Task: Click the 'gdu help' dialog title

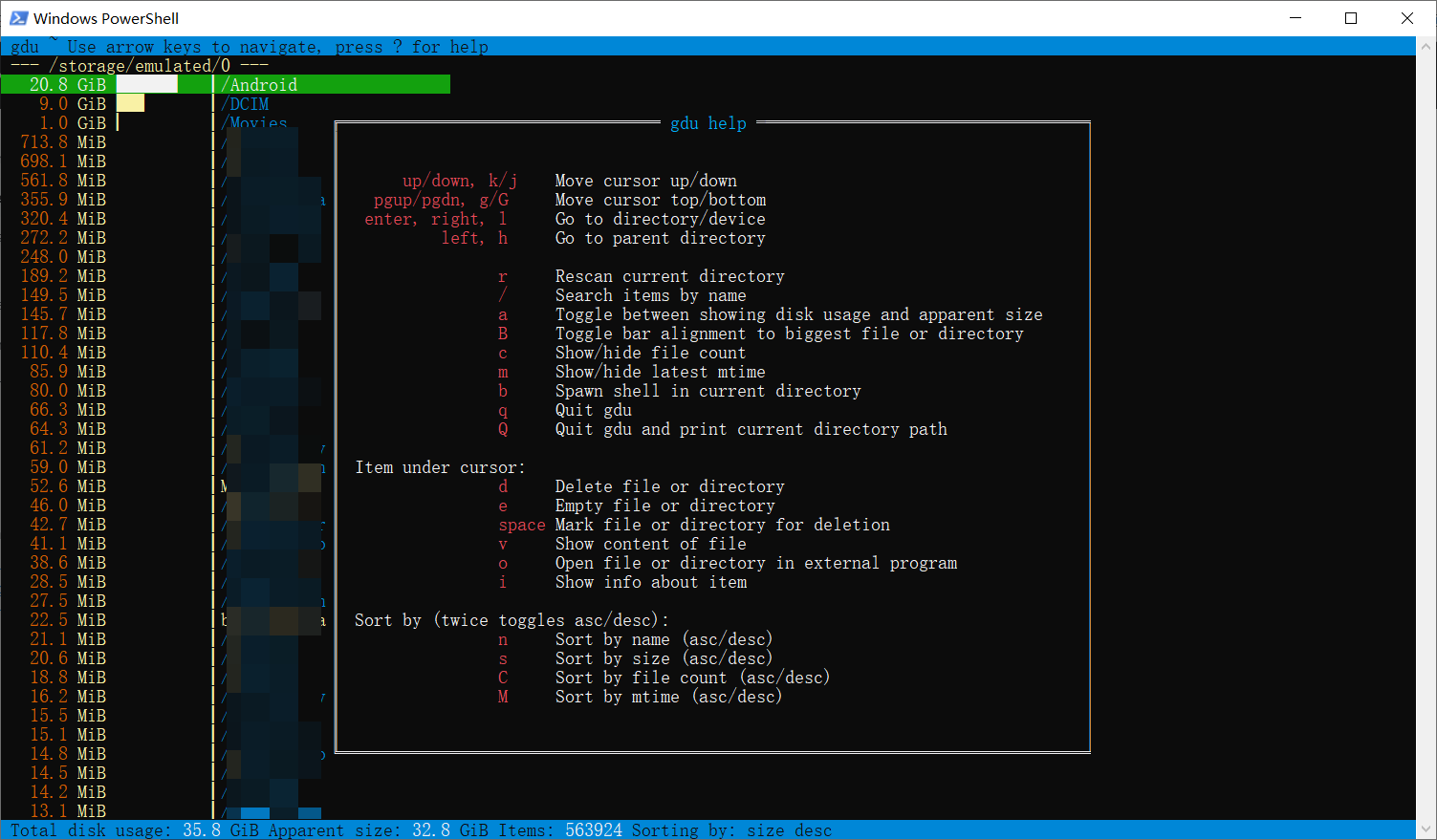Action: tap(708, 123)
